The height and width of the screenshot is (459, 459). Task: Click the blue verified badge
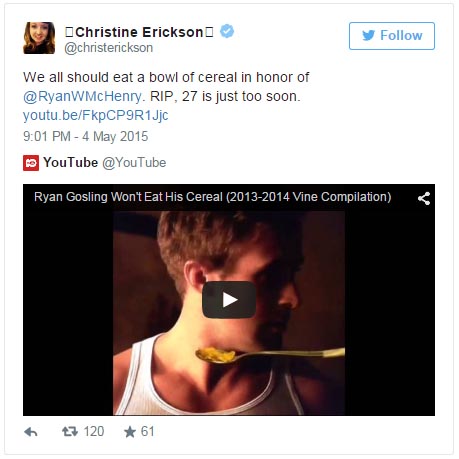click(227, 31)
